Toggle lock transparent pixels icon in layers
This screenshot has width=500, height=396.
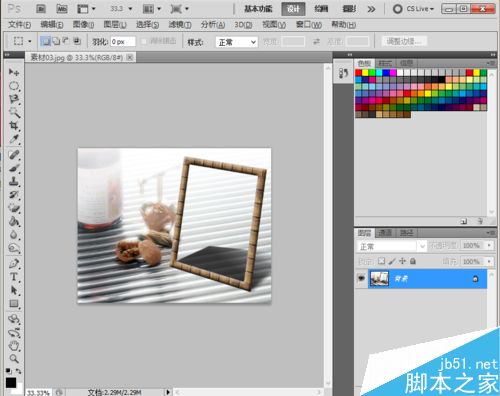381,261
